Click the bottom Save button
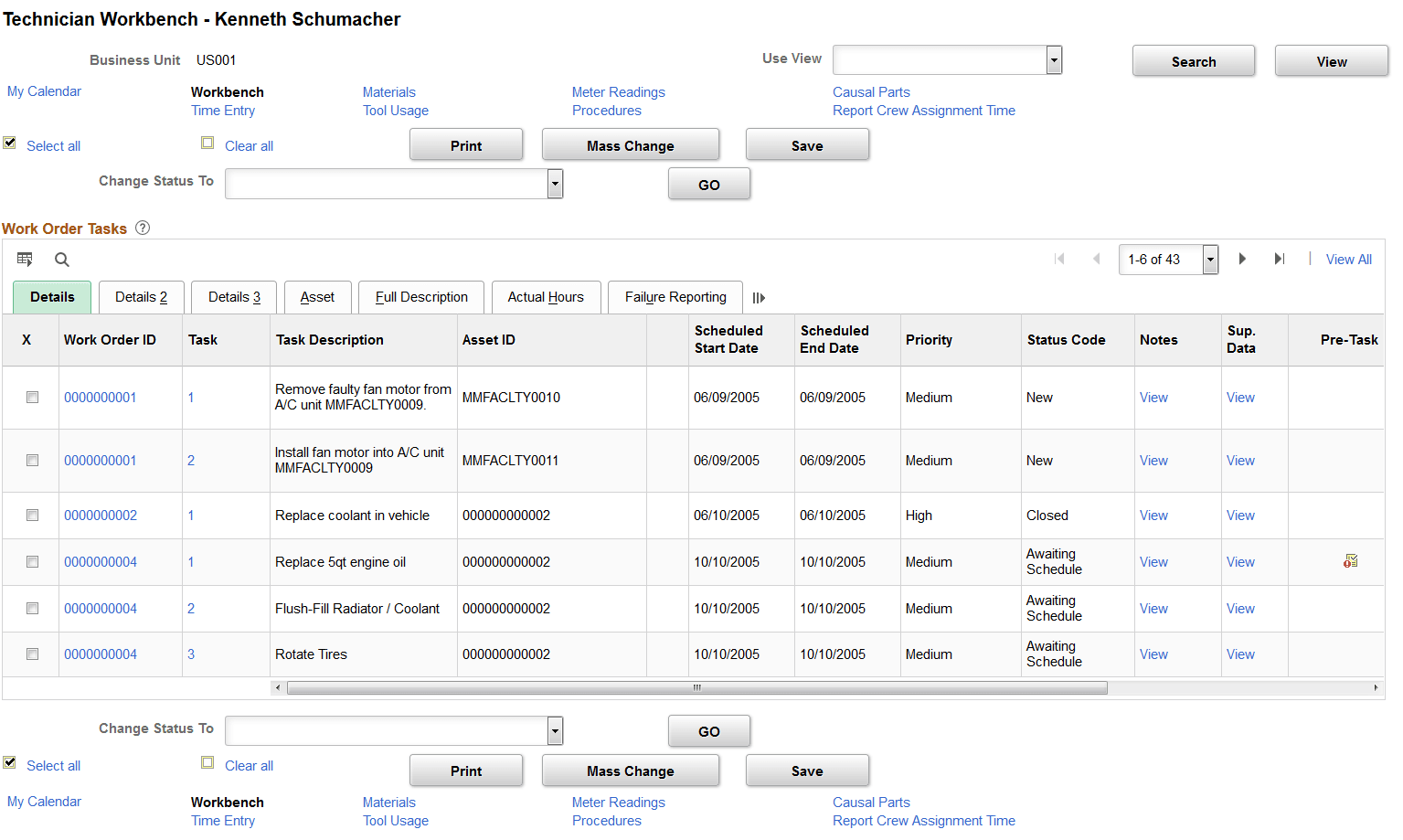 (807, 771)
